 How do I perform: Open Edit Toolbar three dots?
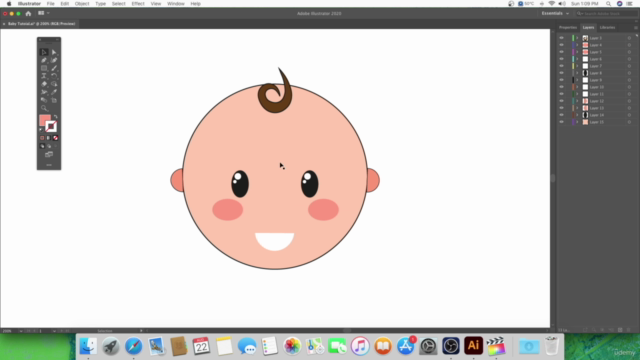[x=49, y=165]
